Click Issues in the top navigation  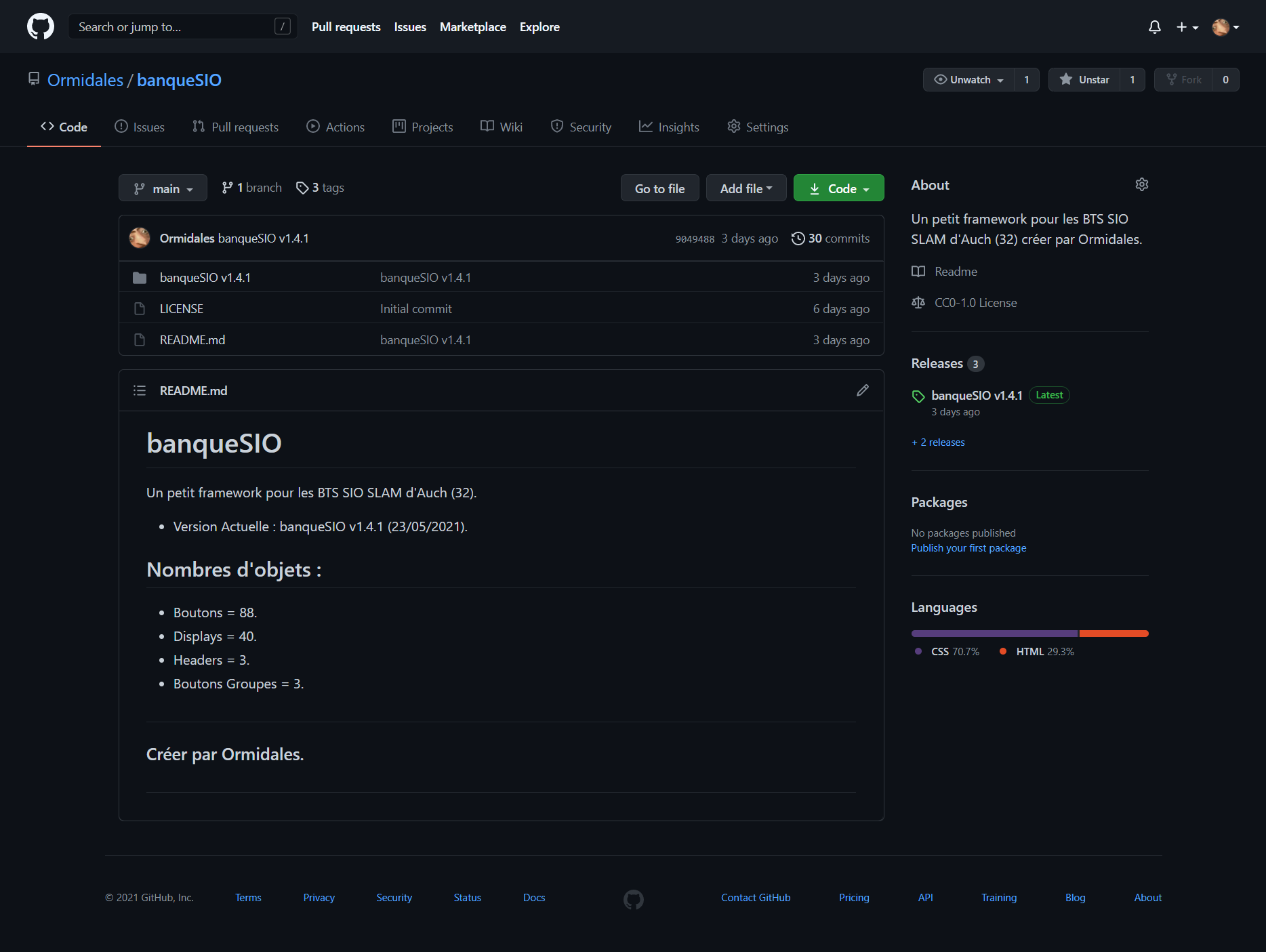410,27
